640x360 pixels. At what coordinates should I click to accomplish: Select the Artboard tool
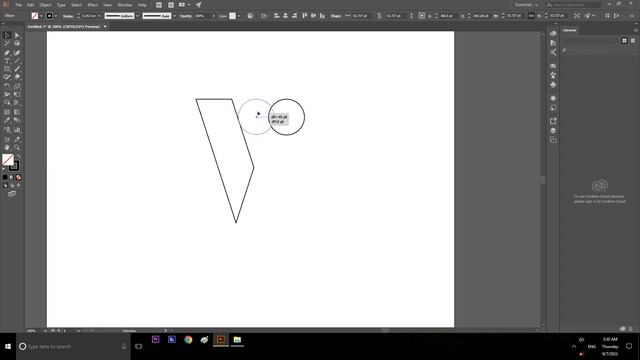pos(7,140)
